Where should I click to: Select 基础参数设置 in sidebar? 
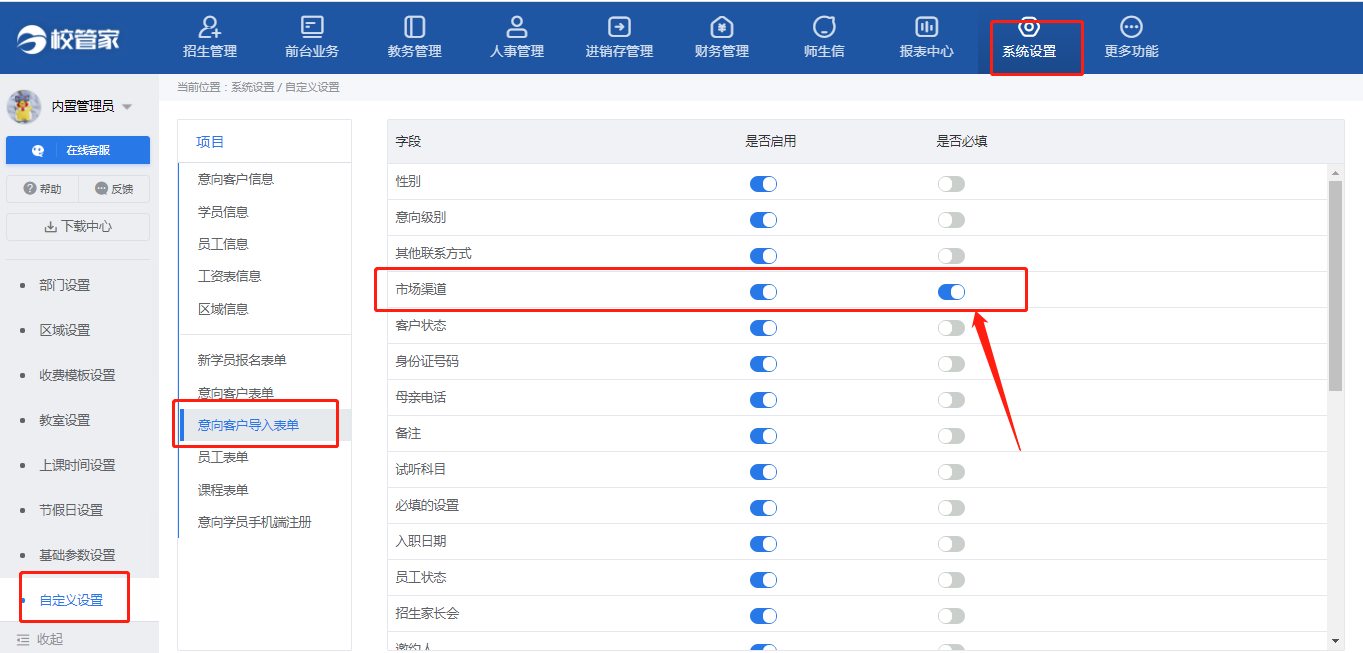click(x=77, y=555)
